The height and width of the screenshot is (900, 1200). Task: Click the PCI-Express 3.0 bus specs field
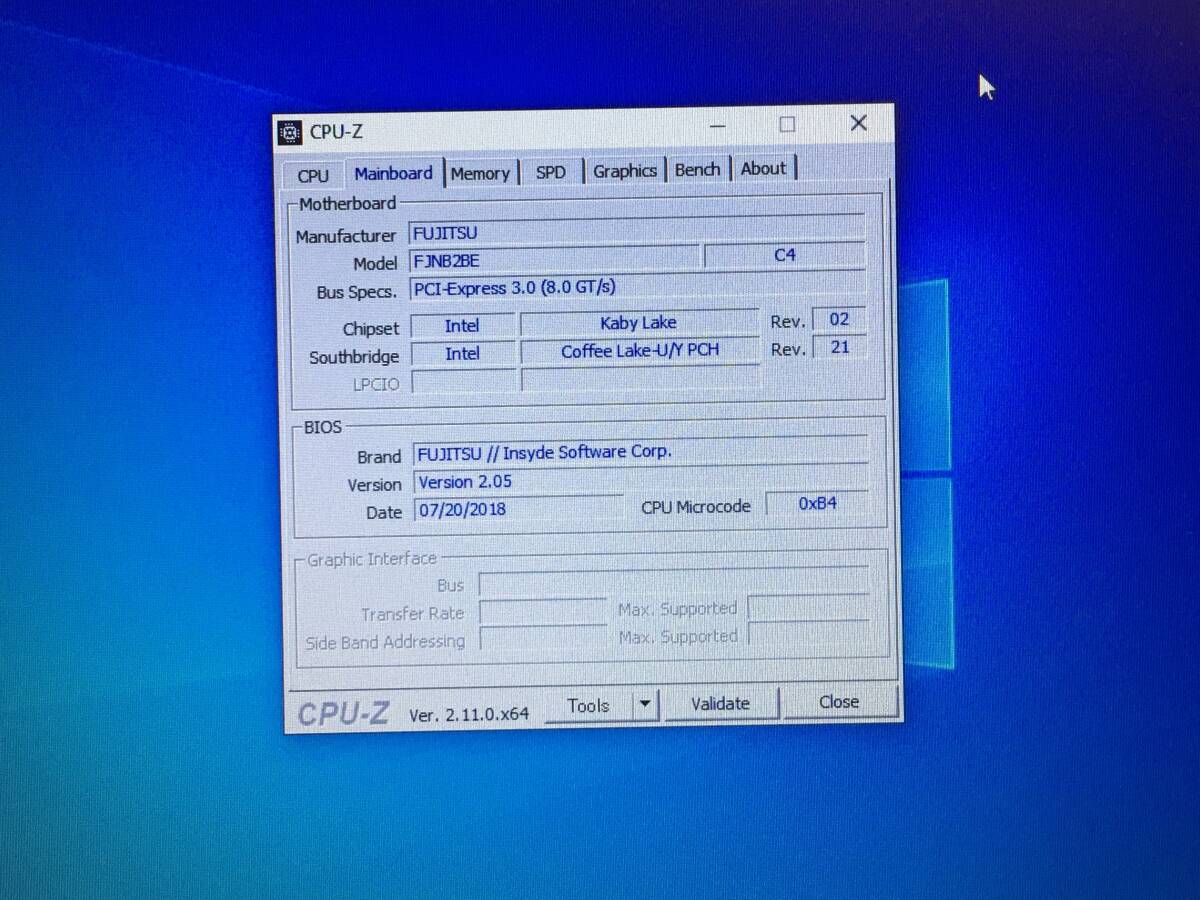coord(638,287)
